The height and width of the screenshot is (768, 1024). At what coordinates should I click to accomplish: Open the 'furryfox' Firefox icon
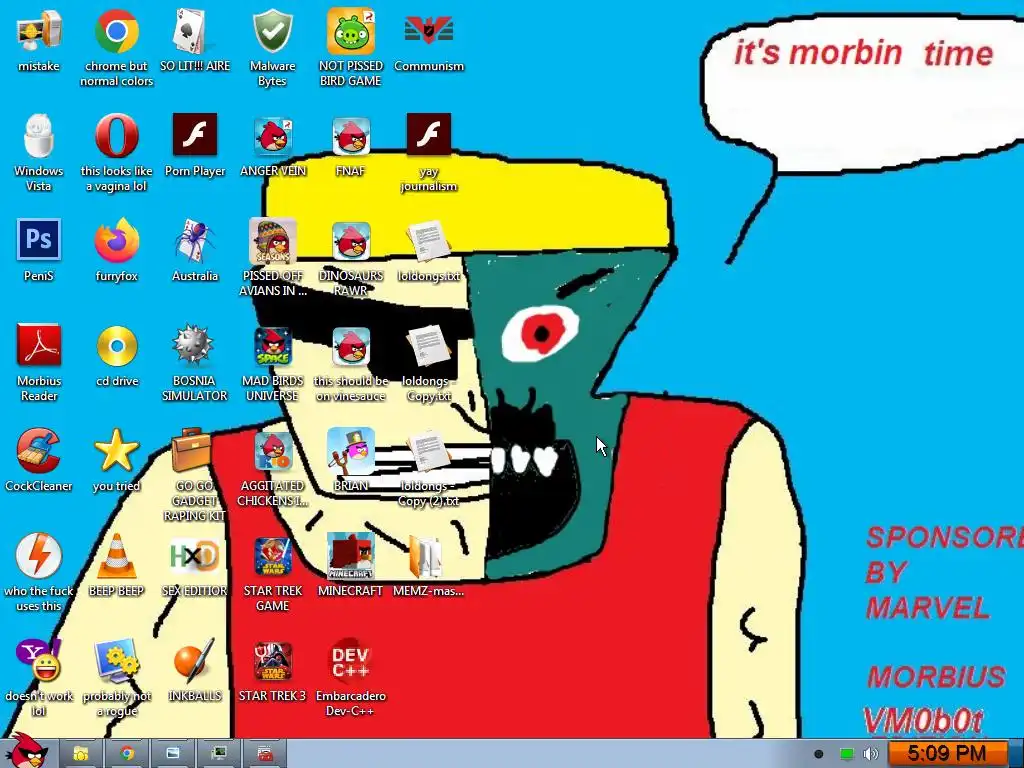[116, 241]
